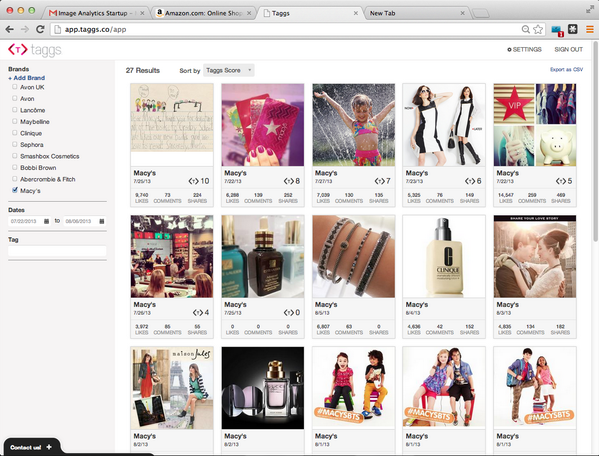The width and height of the screenshot is (599, 456).
Task: Reload the page with refresh icon
Action: (40, 29)
